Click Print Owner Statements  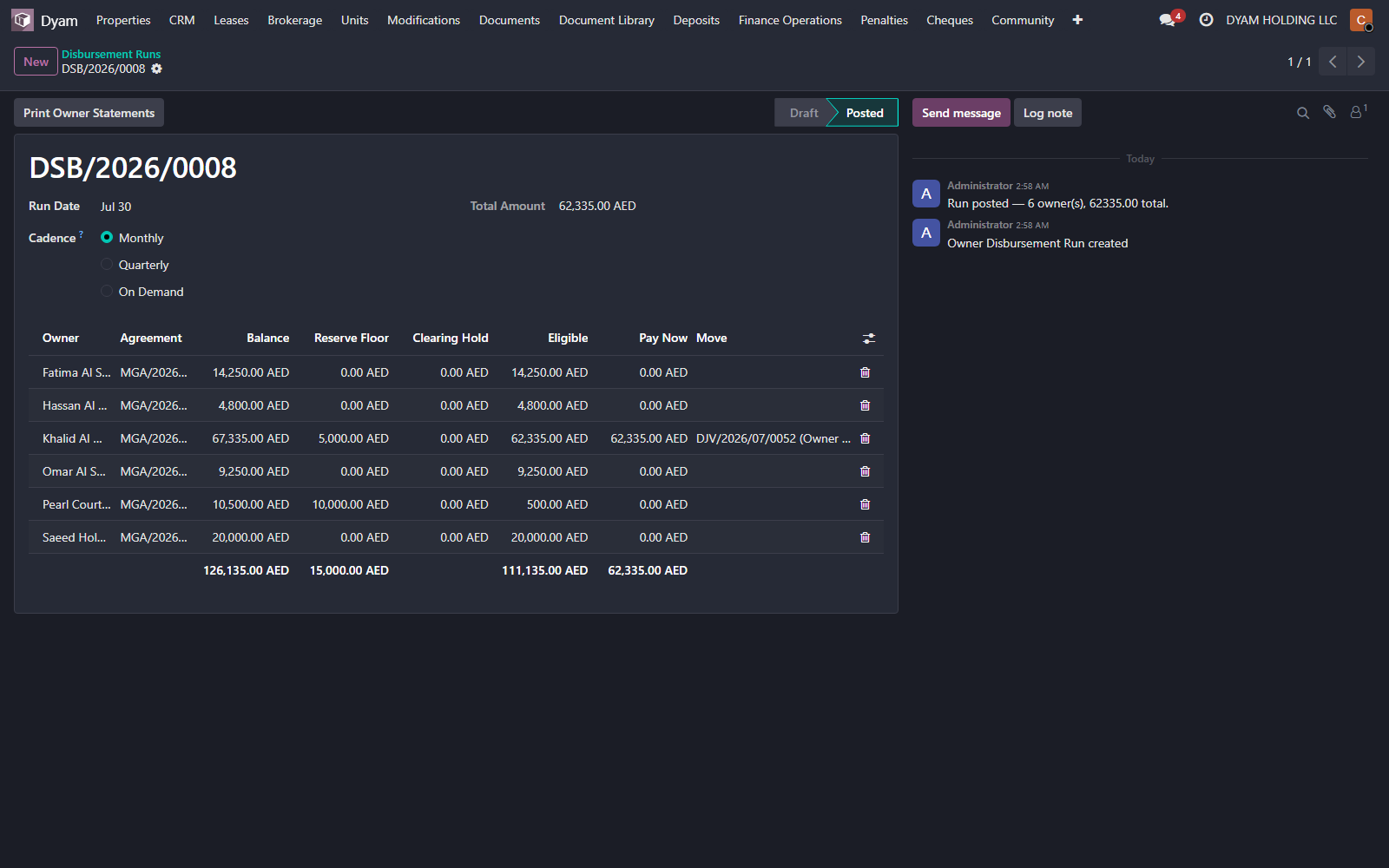[89, 113]
